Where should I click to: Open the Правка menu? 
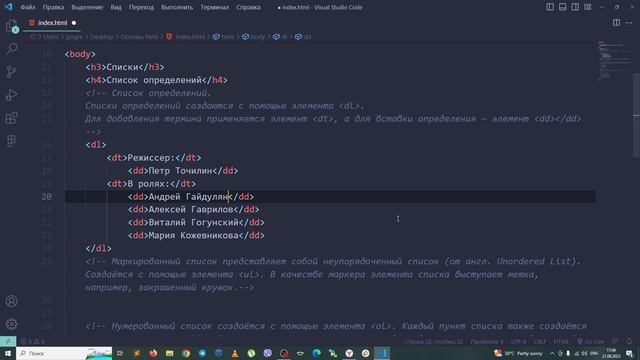point(53,7)
